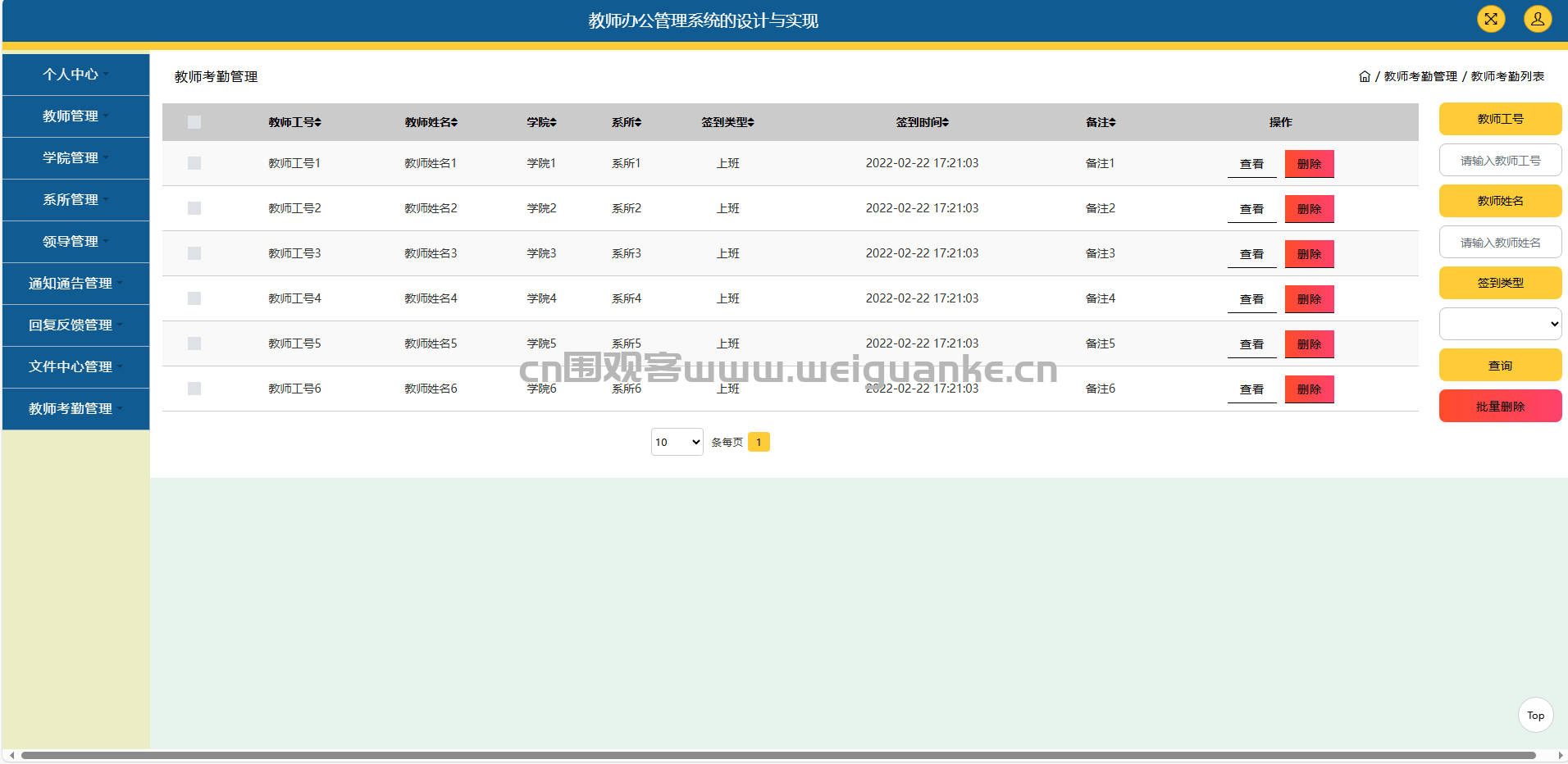
Task: View details for row 教师工号2
Action: click(1251, 209)
